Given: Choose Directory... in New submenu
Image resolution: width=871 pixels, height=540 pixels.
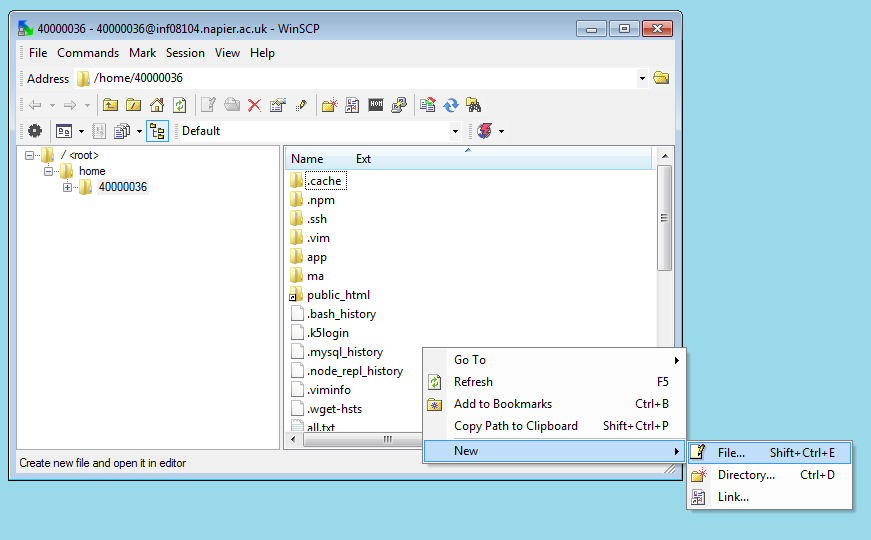Looking at the screenshot, I should (769, 475).
